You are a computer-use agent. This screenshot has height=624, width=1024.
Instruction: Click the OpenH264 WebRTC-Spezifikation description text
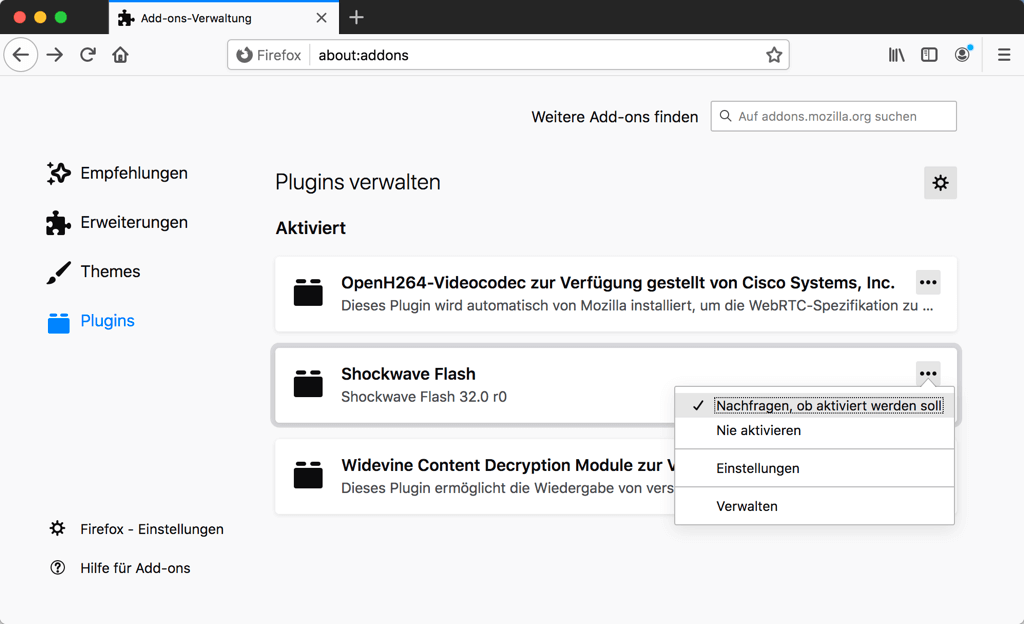[x=637, y=305]
